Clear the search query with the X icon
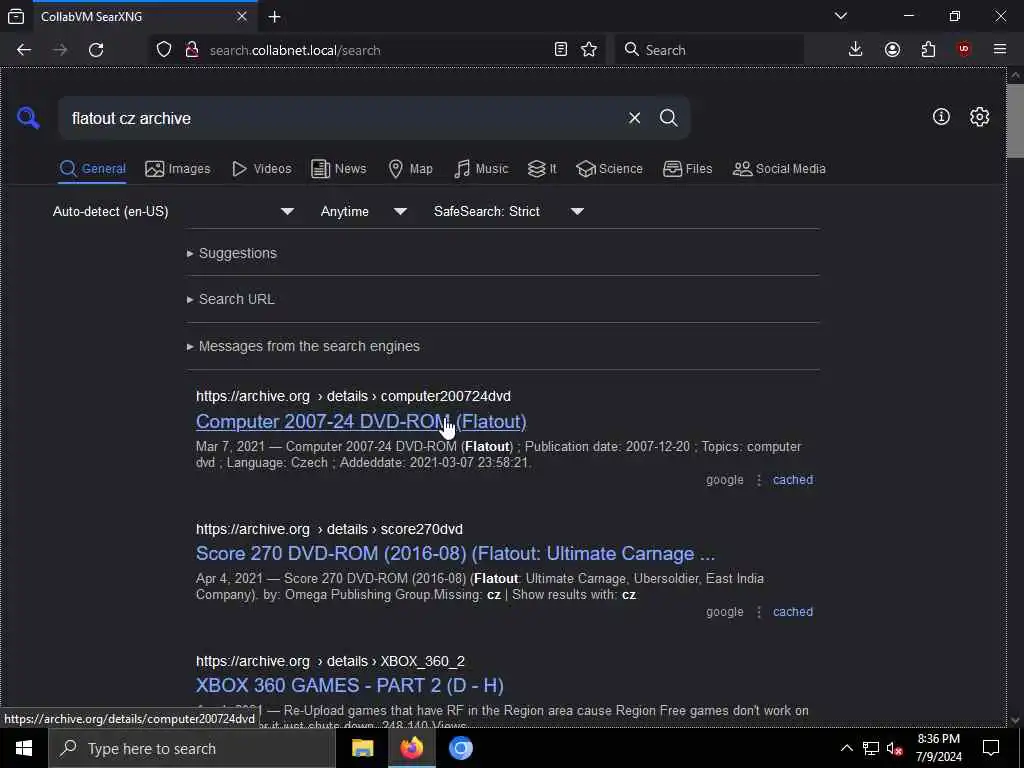Screen dimensions: 1024x768 (x=634, y=118)
